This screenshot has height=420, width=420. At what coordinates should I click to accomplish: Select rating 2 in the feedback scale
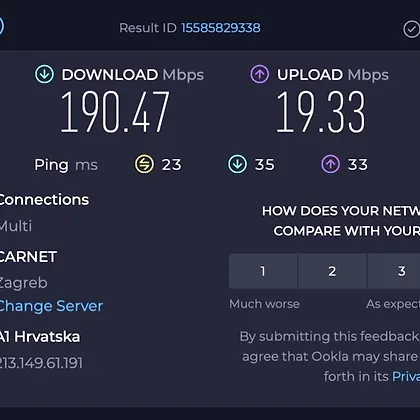[332, 271]
